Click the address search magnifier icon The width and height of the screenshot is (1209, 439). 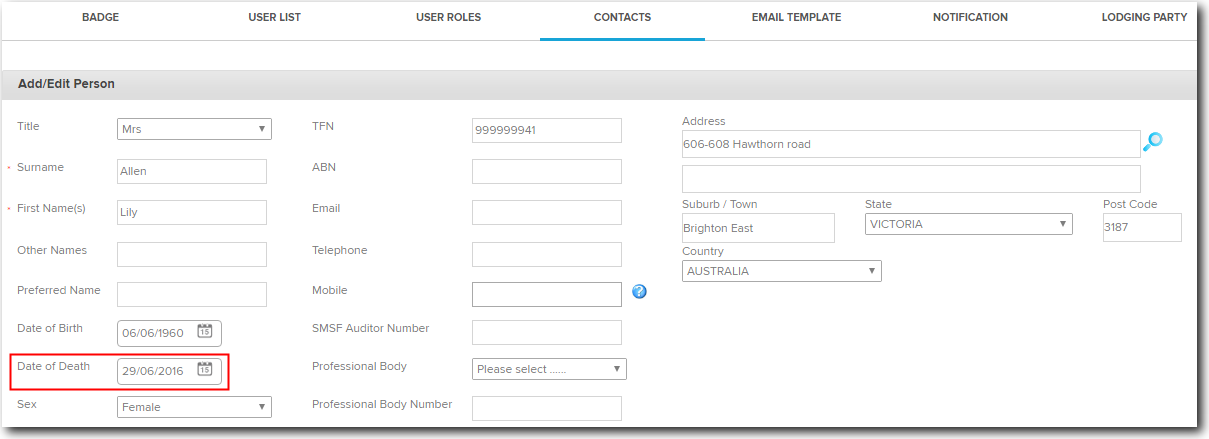pos(1153,142)
